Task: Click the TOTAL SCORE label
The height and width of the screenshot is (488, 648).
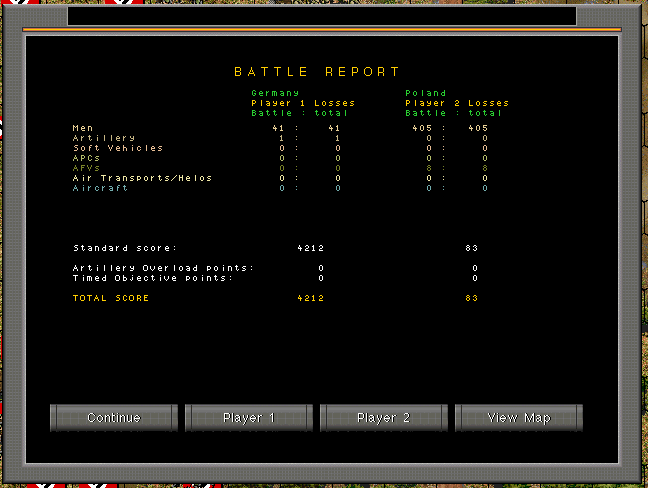Action: click(111, 298)
